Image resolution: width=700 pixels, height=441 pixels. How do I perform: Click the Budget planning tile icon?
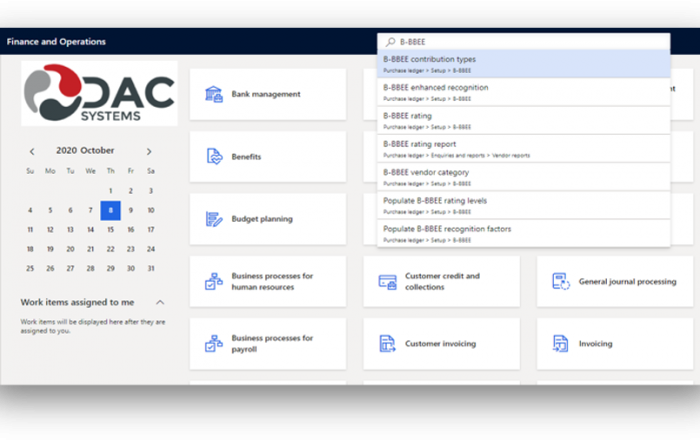213,219
